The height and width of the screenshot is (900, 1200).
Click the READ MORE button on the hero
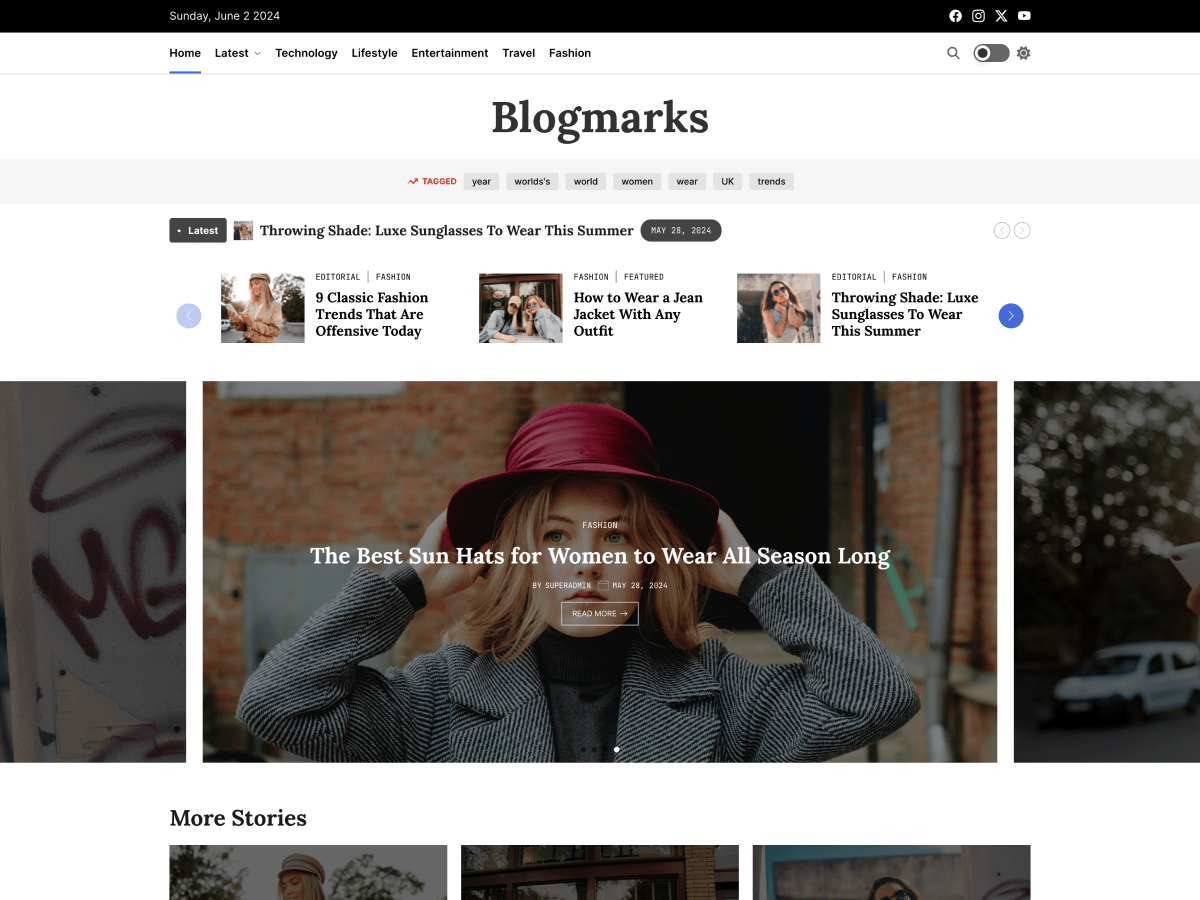(x=599, y=613)
